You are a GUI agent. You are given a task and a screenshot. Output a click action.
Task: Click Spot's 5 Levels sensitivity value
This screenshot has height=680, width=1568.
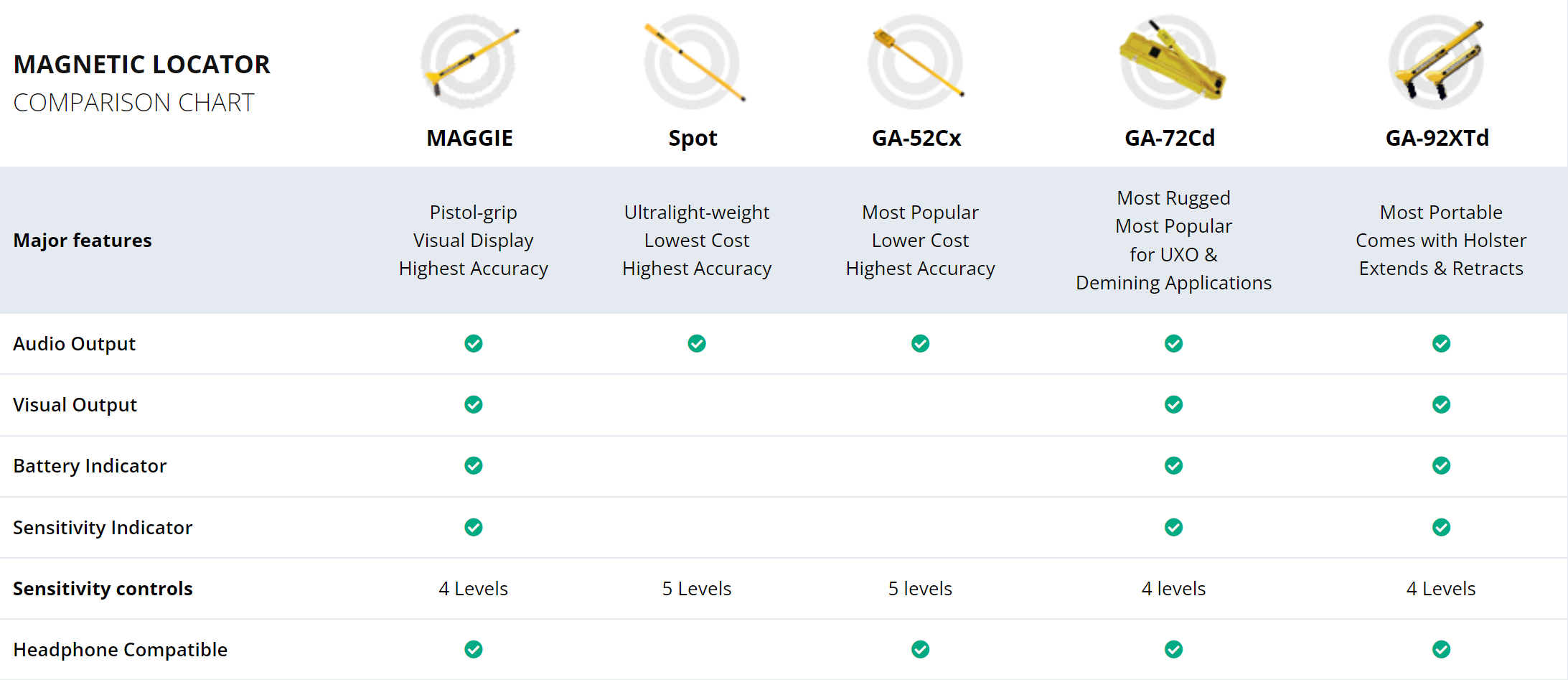point(697,589)
